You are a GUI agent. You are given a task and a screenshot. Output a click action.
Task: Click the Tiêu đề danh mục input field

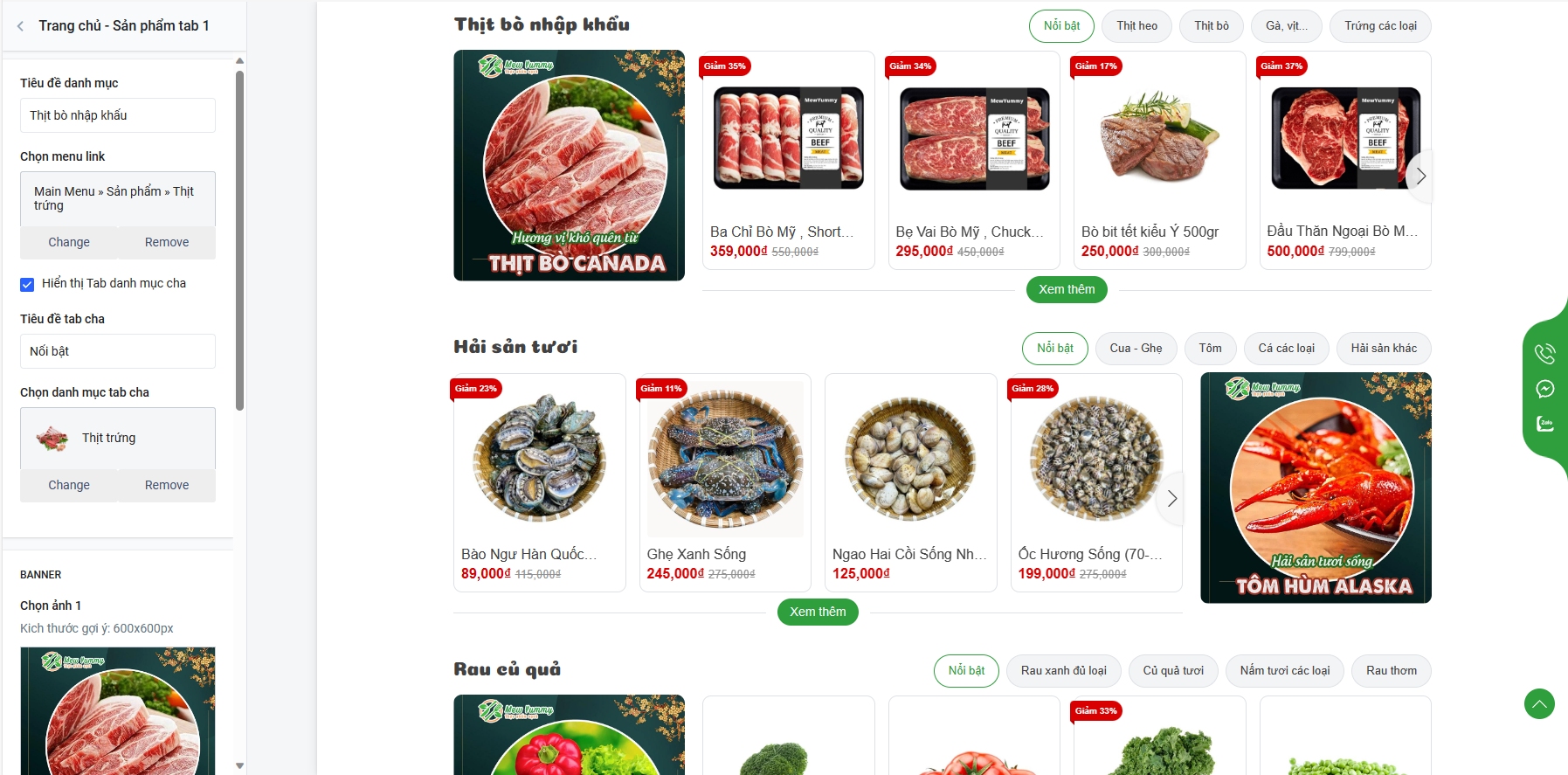tap(118, 115)
